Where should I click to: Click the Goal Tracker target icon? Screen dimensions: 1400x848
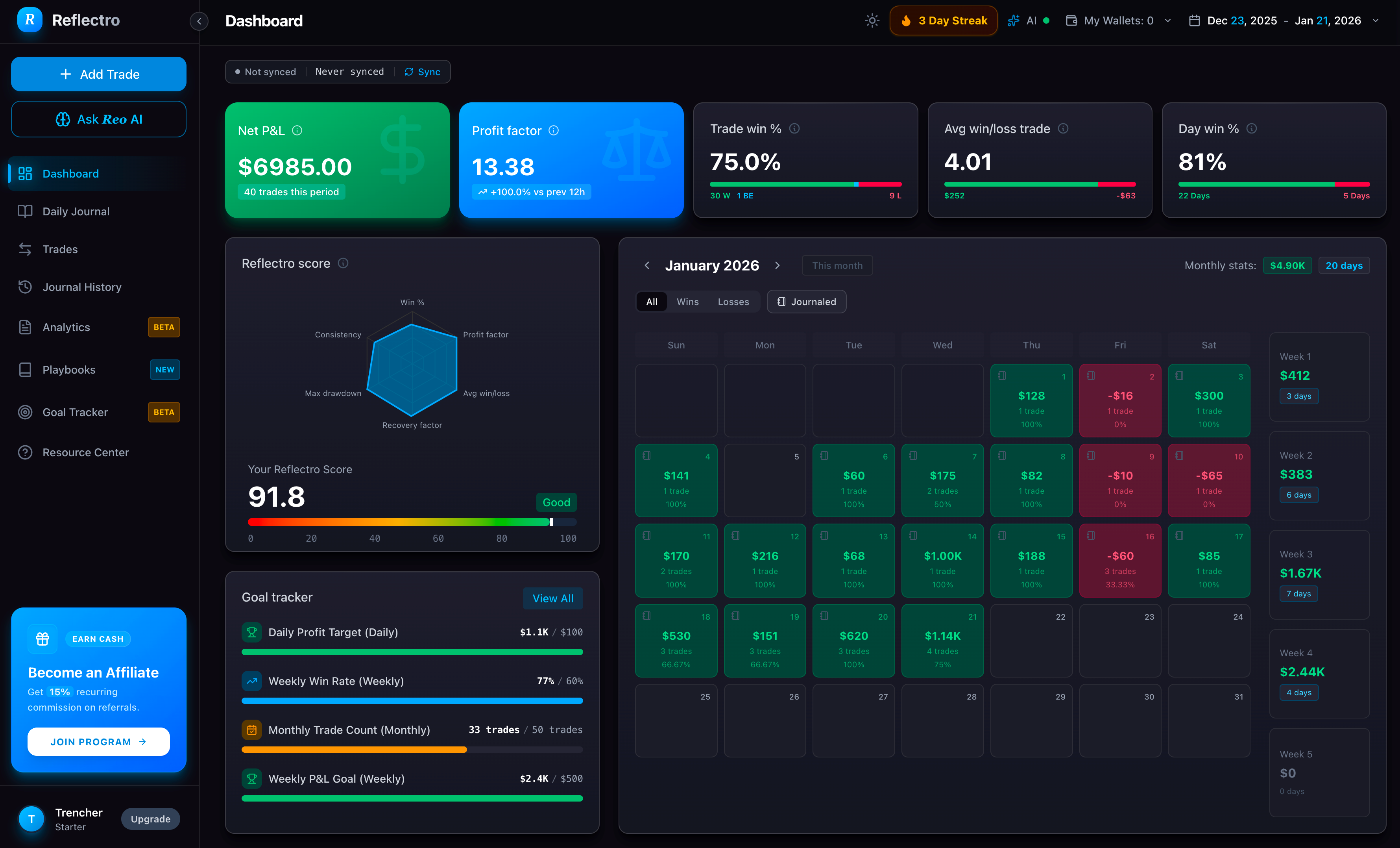(25, 412)
